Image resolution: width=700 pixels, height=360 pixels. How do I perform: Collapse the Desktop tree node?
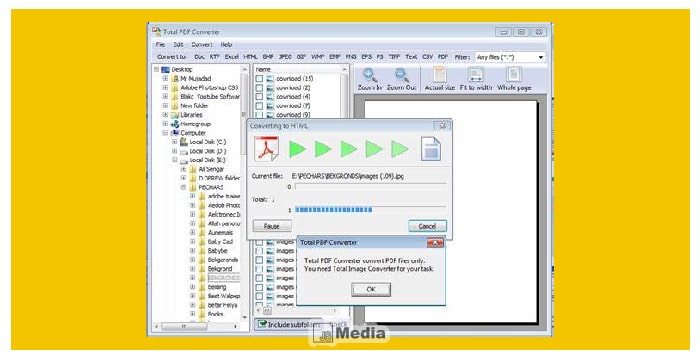pyautogui.click(x=156, y=70)
